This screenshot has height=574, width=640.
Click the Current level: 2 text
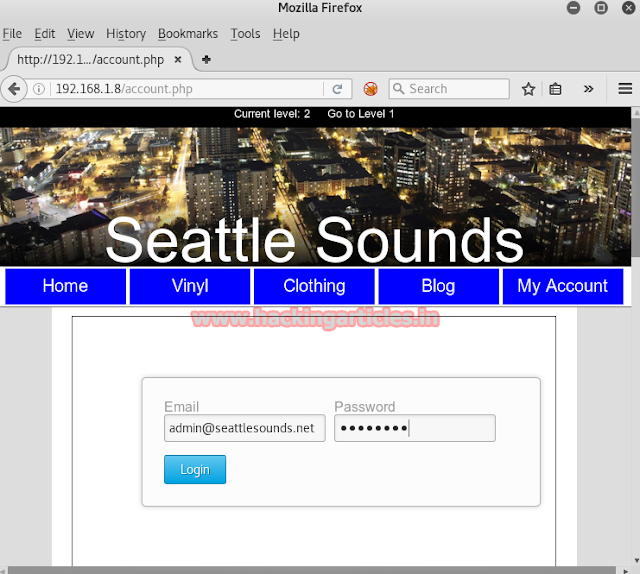[x=272, y=114]
